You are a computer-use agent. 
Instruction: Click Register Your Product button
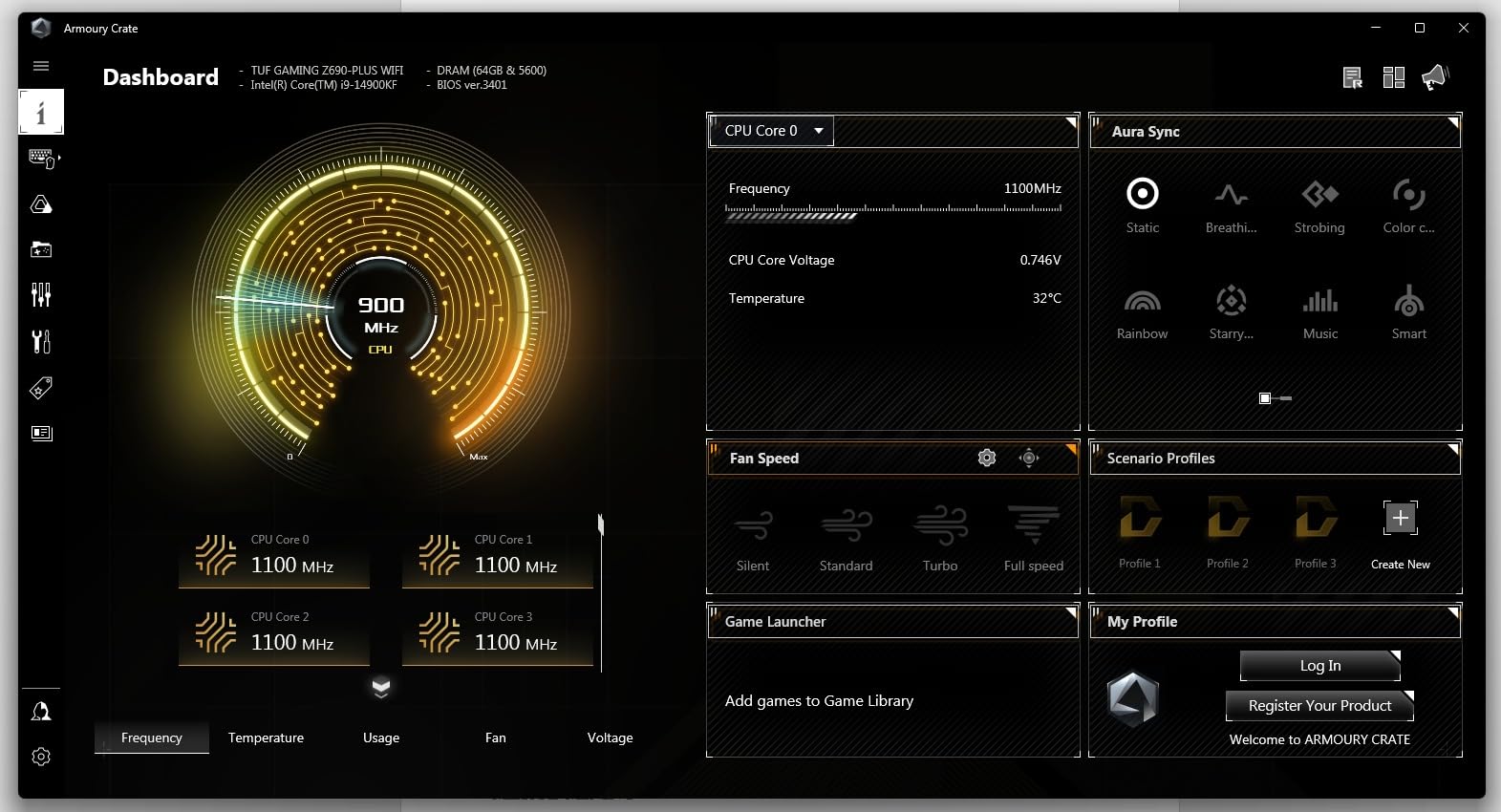click(x=1319, y=706)
